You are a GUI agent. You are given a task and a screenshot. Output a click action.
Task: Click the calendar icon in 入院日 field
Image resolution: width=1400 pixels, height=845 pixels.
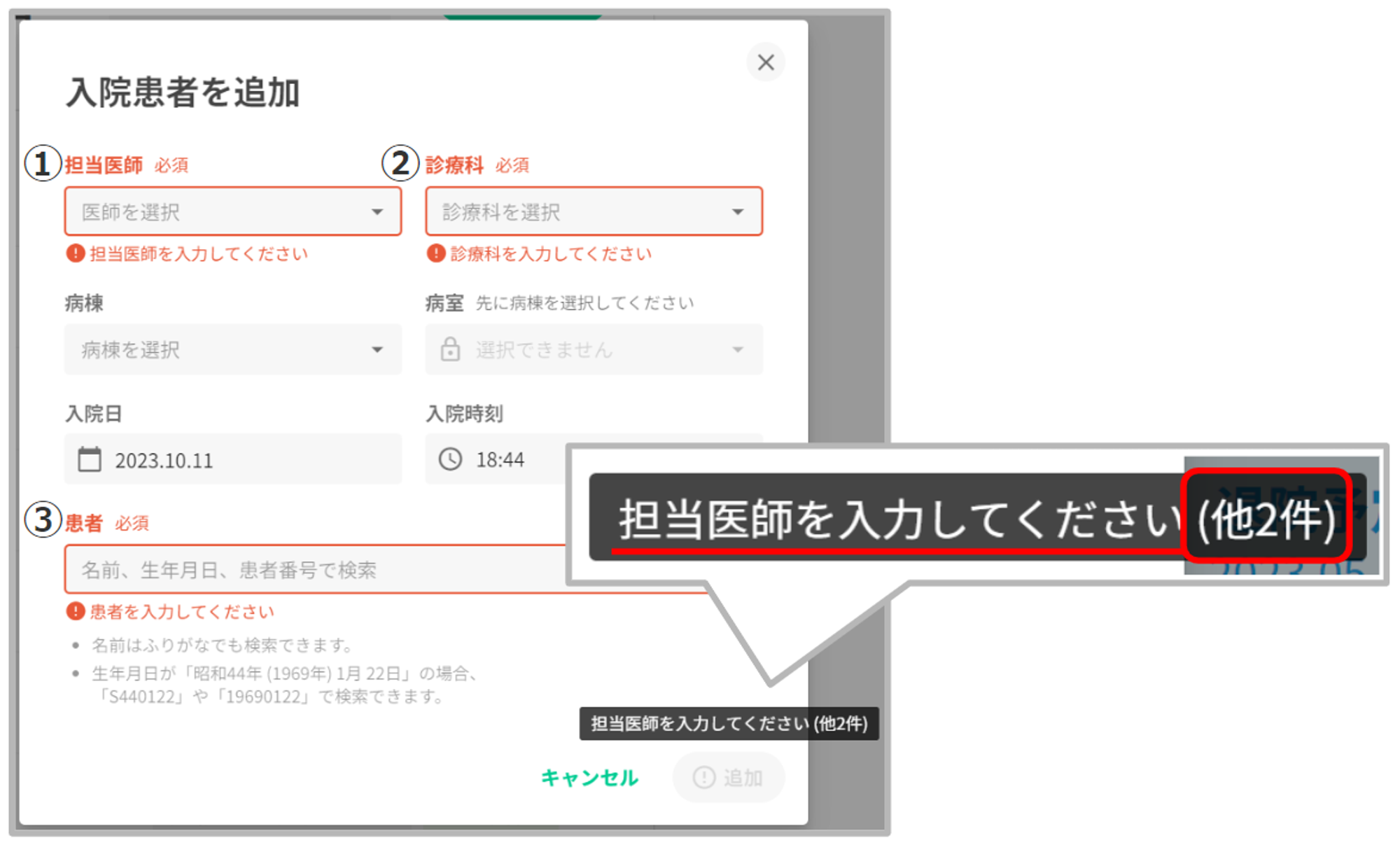90,459
